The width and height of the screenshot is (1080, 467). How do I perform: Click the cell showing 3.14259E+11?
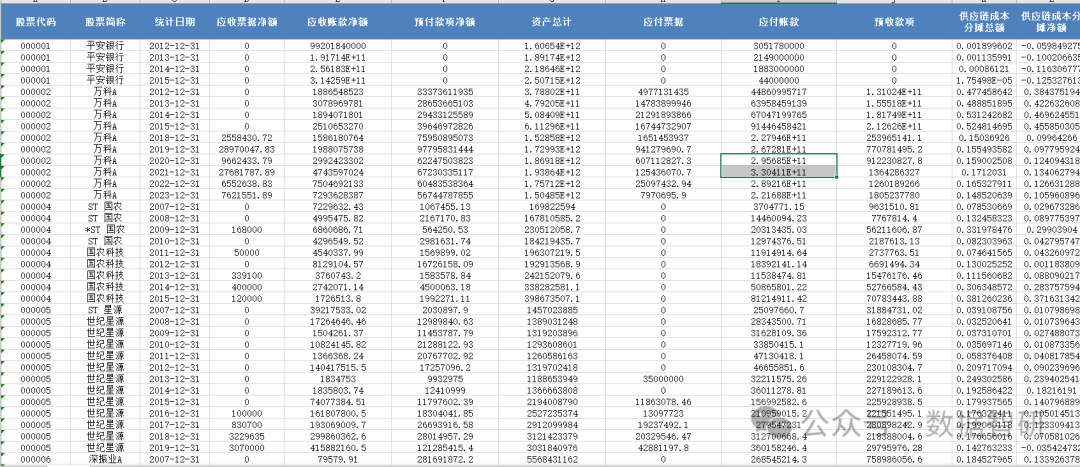(338, 81)
